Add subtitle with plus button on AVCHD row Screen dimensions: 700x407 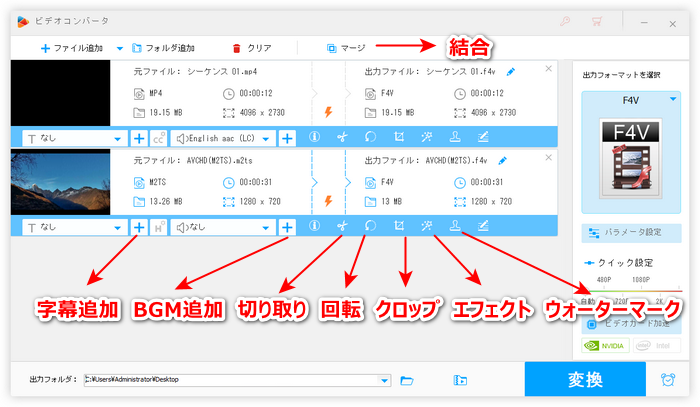139,227
